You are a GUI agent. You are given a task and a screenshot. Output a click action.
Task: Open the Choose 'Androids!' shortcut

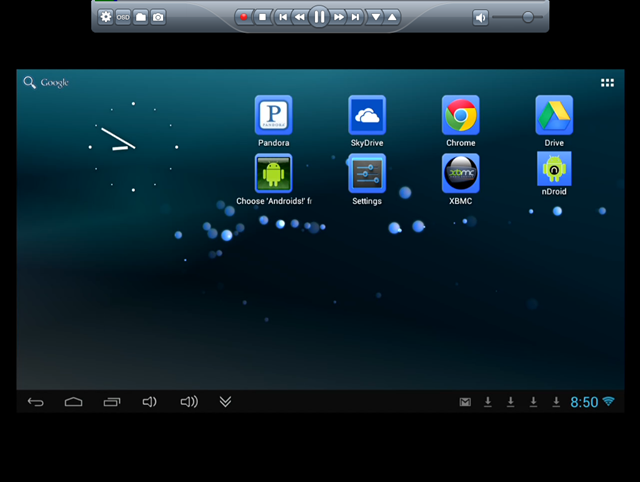point(273,179)
